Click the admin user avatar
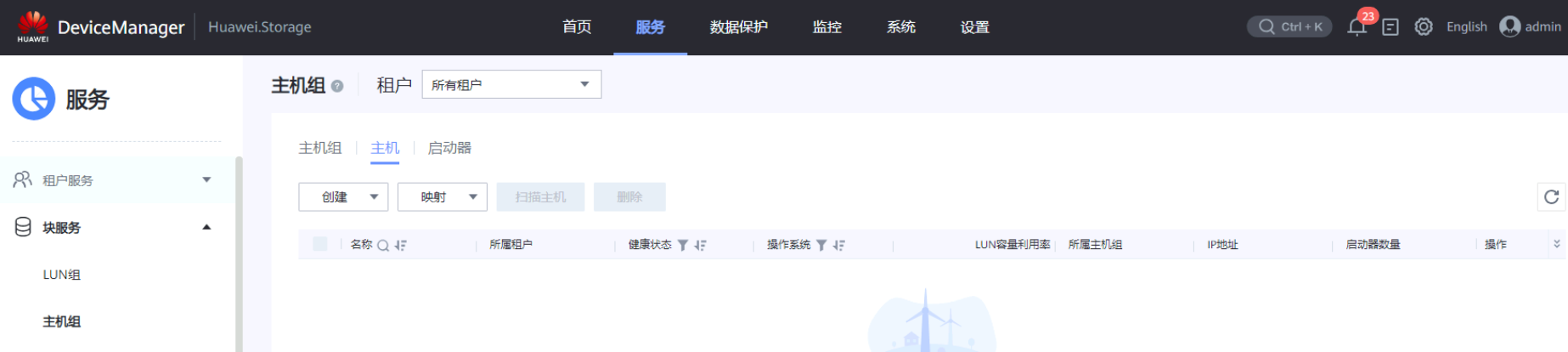Image resolution: width=1568 pixels, height=352 pixels. 1509,27
